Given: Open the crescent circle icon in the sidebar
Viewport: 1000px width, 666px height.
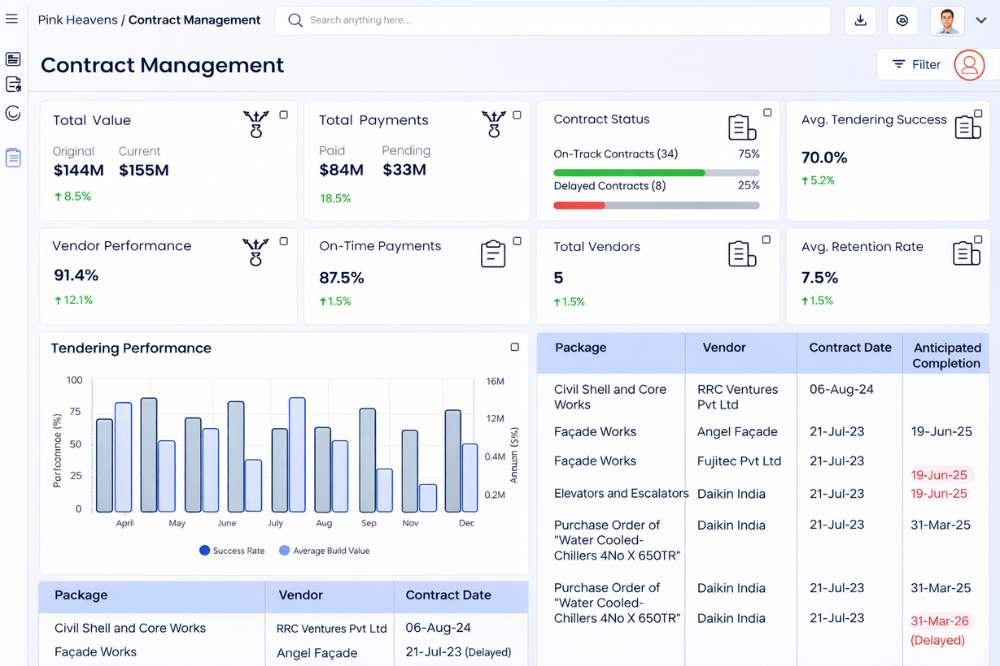Looking at the screenshot, I should point(13,113).
